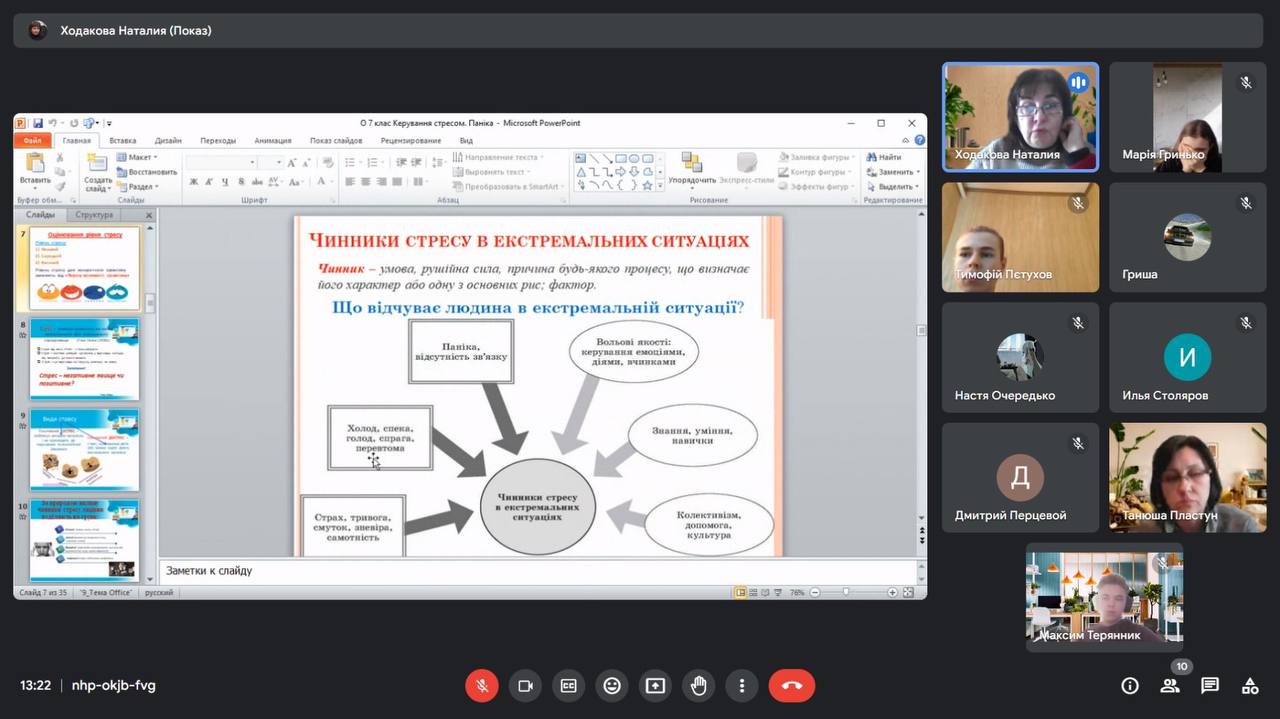The width and height of the screenshot is (1280, 719).
Task: Expand the Макет layout dropdown
Action: [138, 157]
